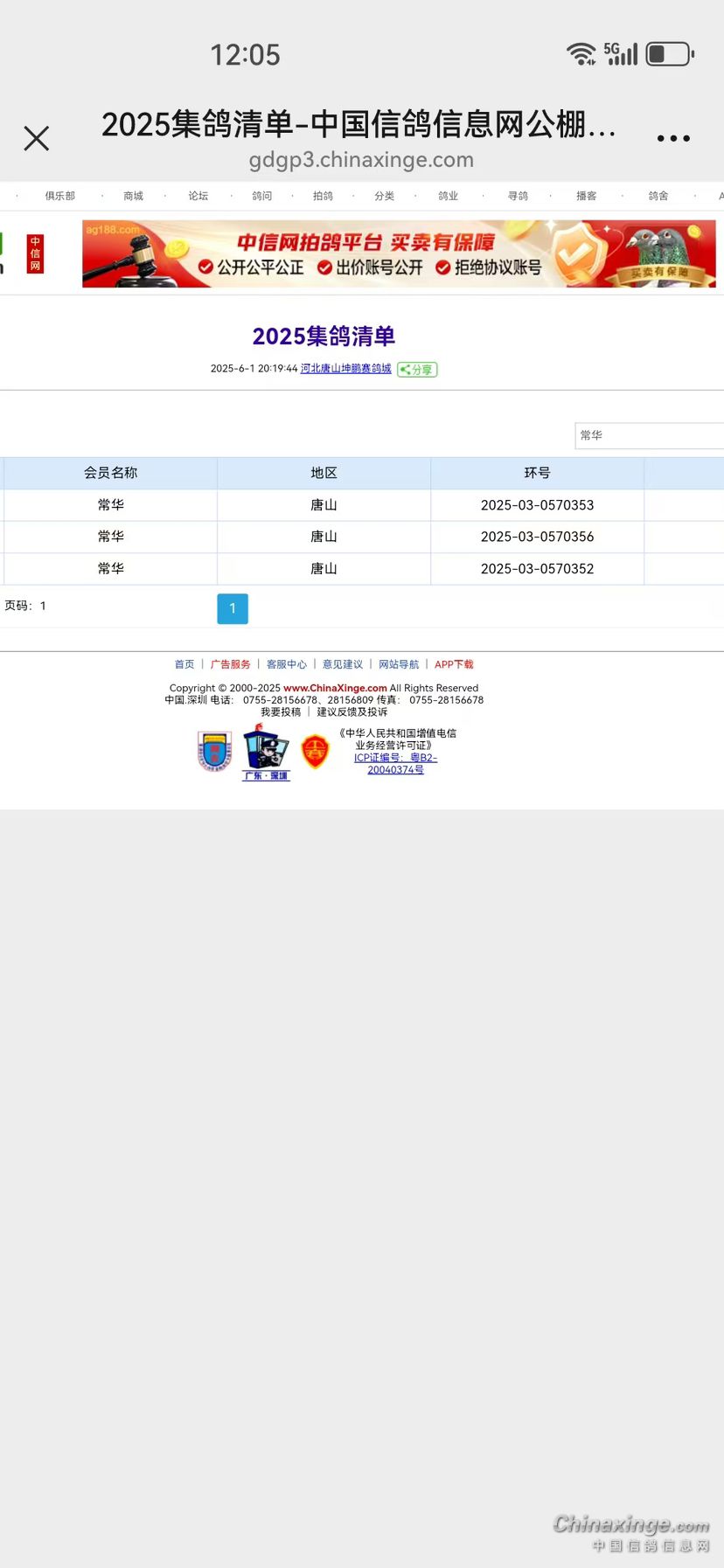
Task: Click the red and yellow shield emblem
Action: 315,752
